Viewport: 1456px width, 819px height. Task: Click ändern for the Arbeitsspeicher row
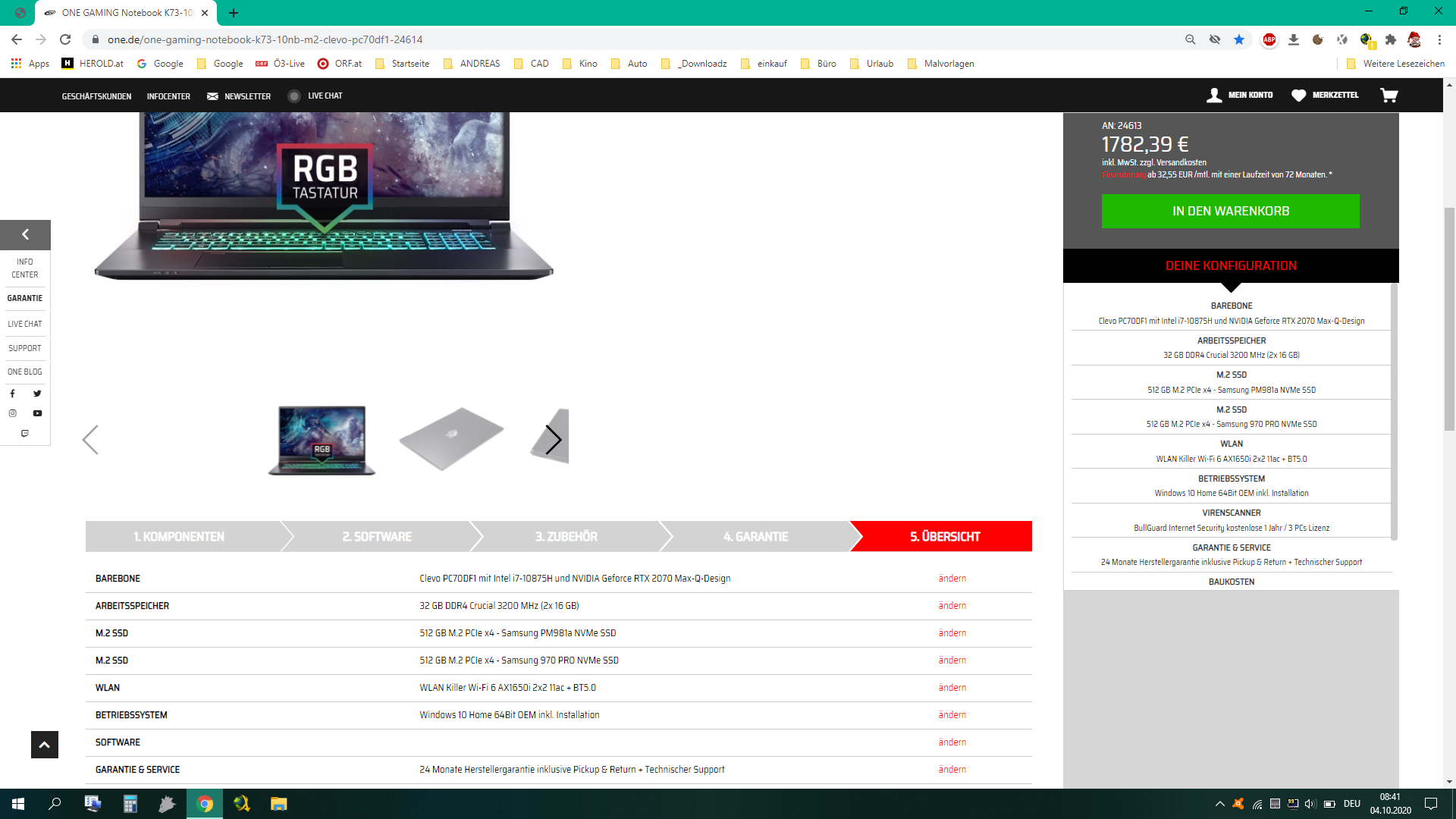tap(952, 606)
